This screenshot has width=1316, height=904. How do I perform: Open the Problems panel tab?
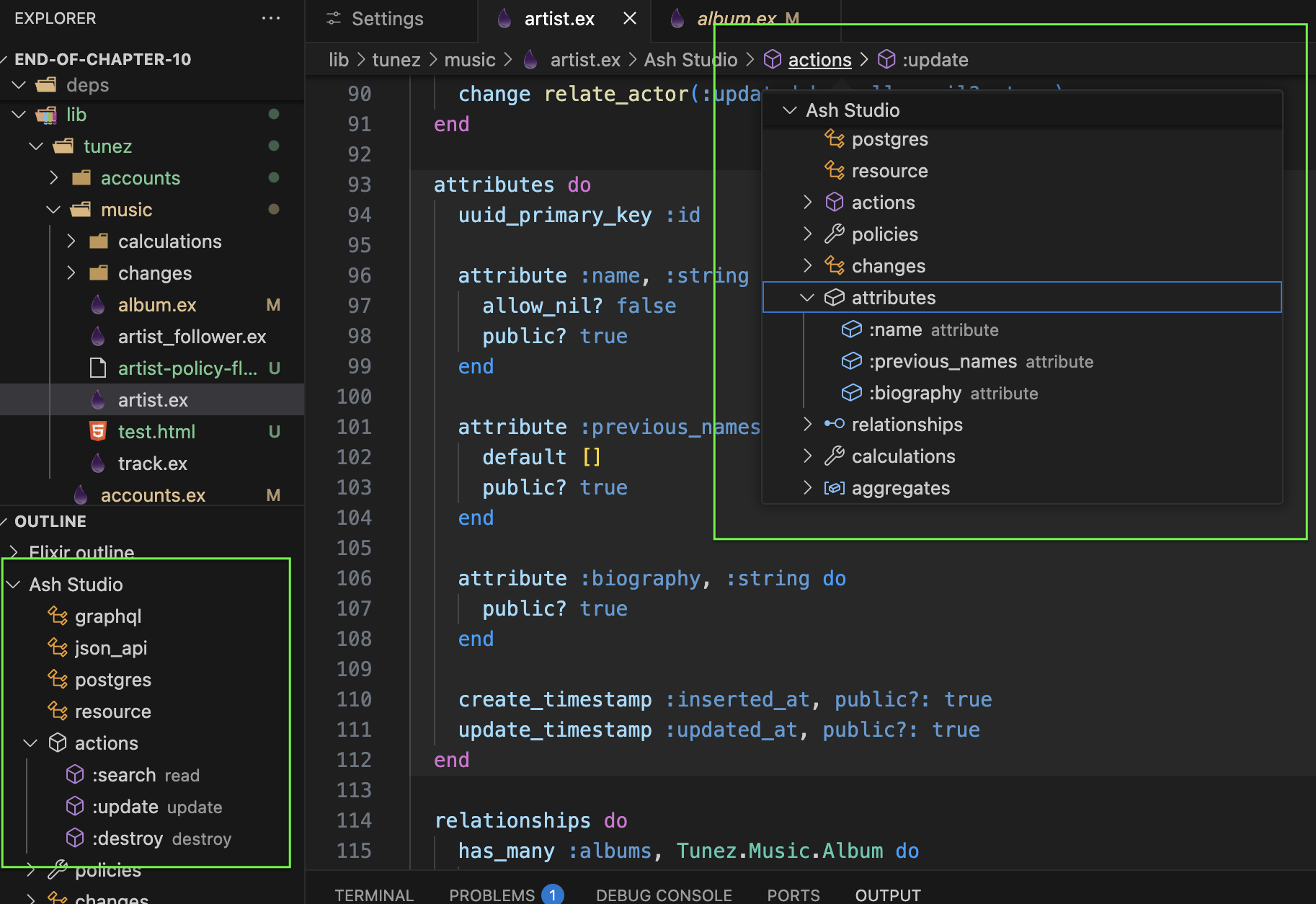click(492, 895)
